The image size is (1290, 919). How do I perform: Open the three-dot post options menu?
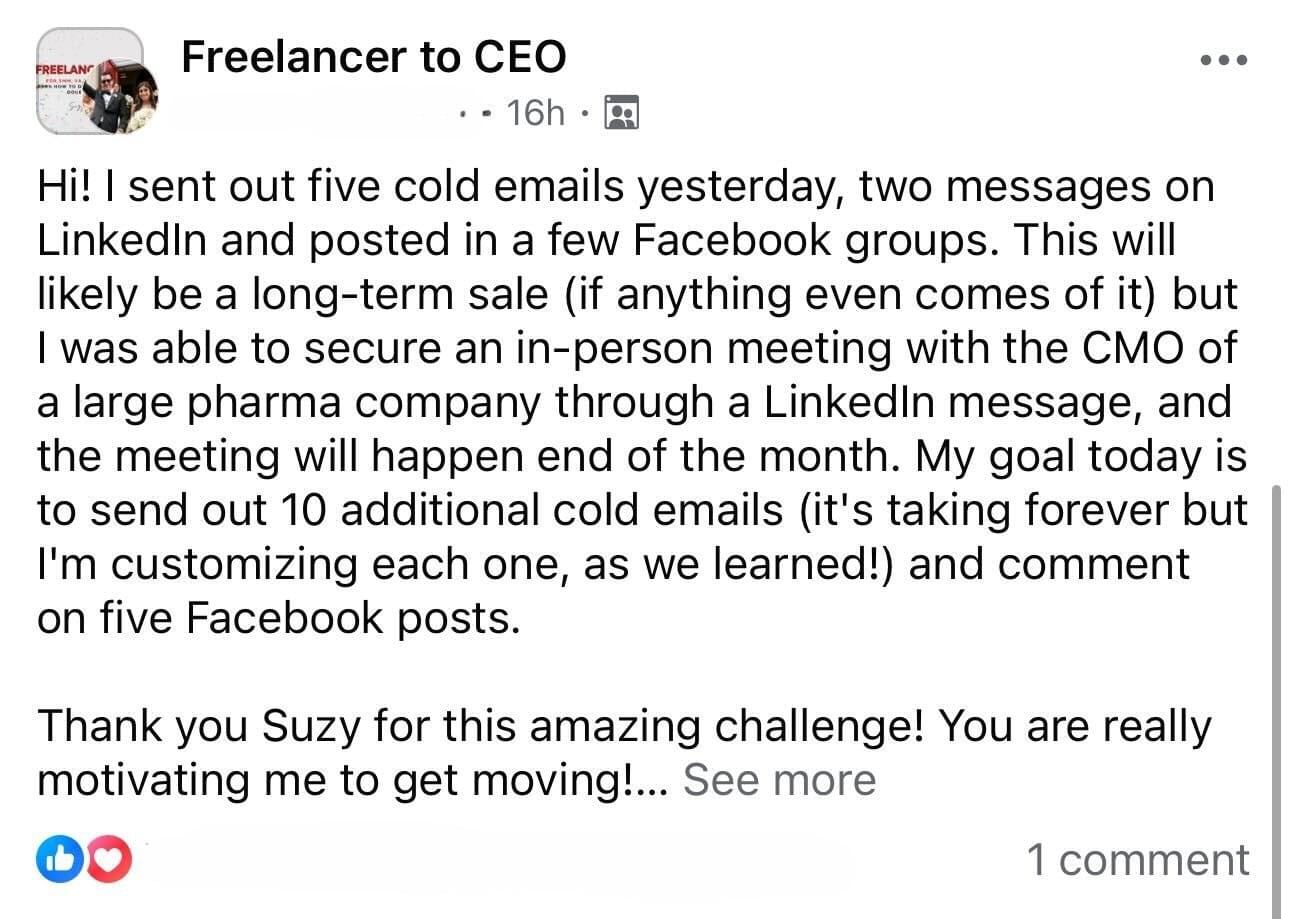(x=1223, y=60)
